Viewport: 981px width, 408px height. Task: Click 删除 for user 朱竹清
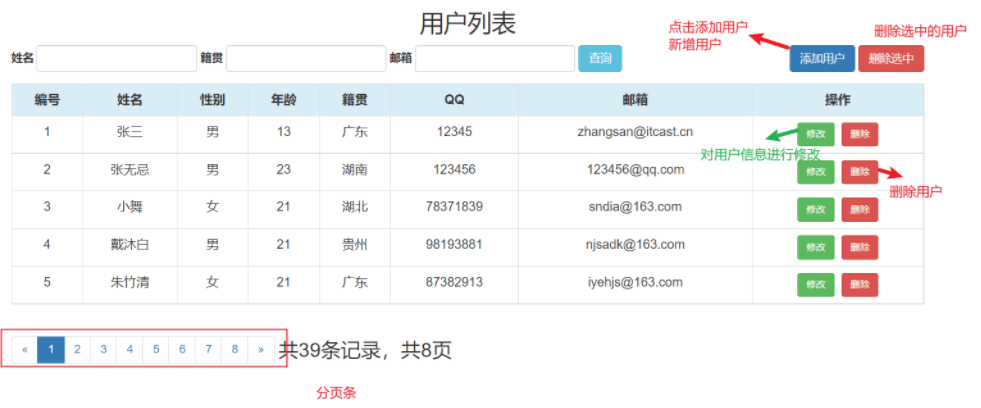click(860, 285)
